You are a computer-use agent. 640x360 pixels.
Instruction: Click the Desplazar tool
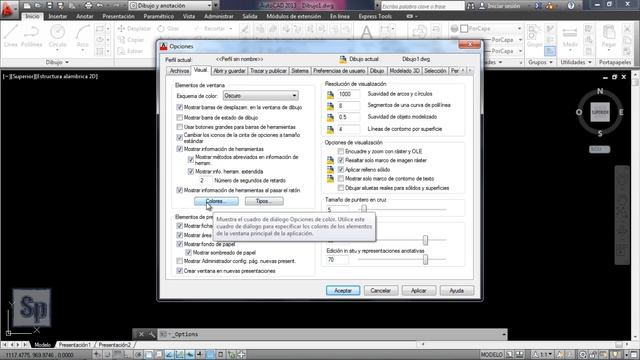(134, 29)
